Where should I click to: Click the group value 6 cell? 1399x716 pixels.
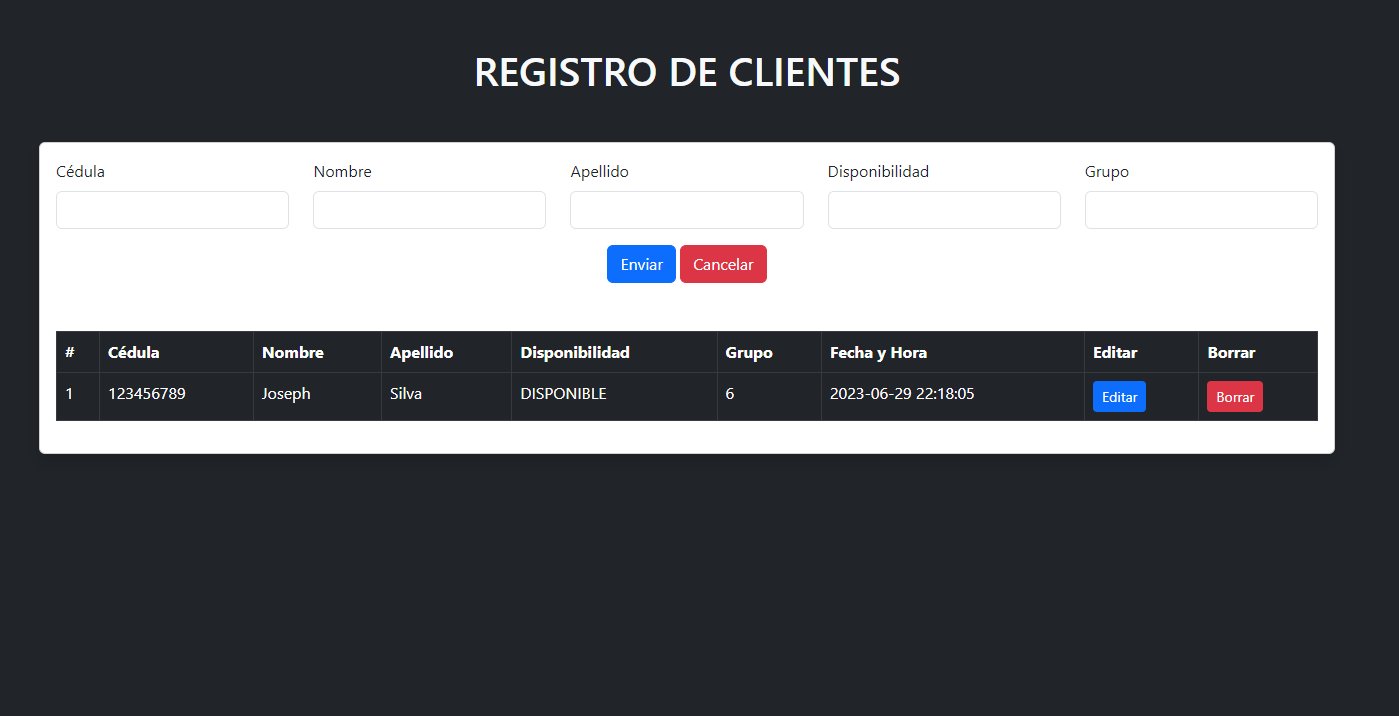click(770, 397)
